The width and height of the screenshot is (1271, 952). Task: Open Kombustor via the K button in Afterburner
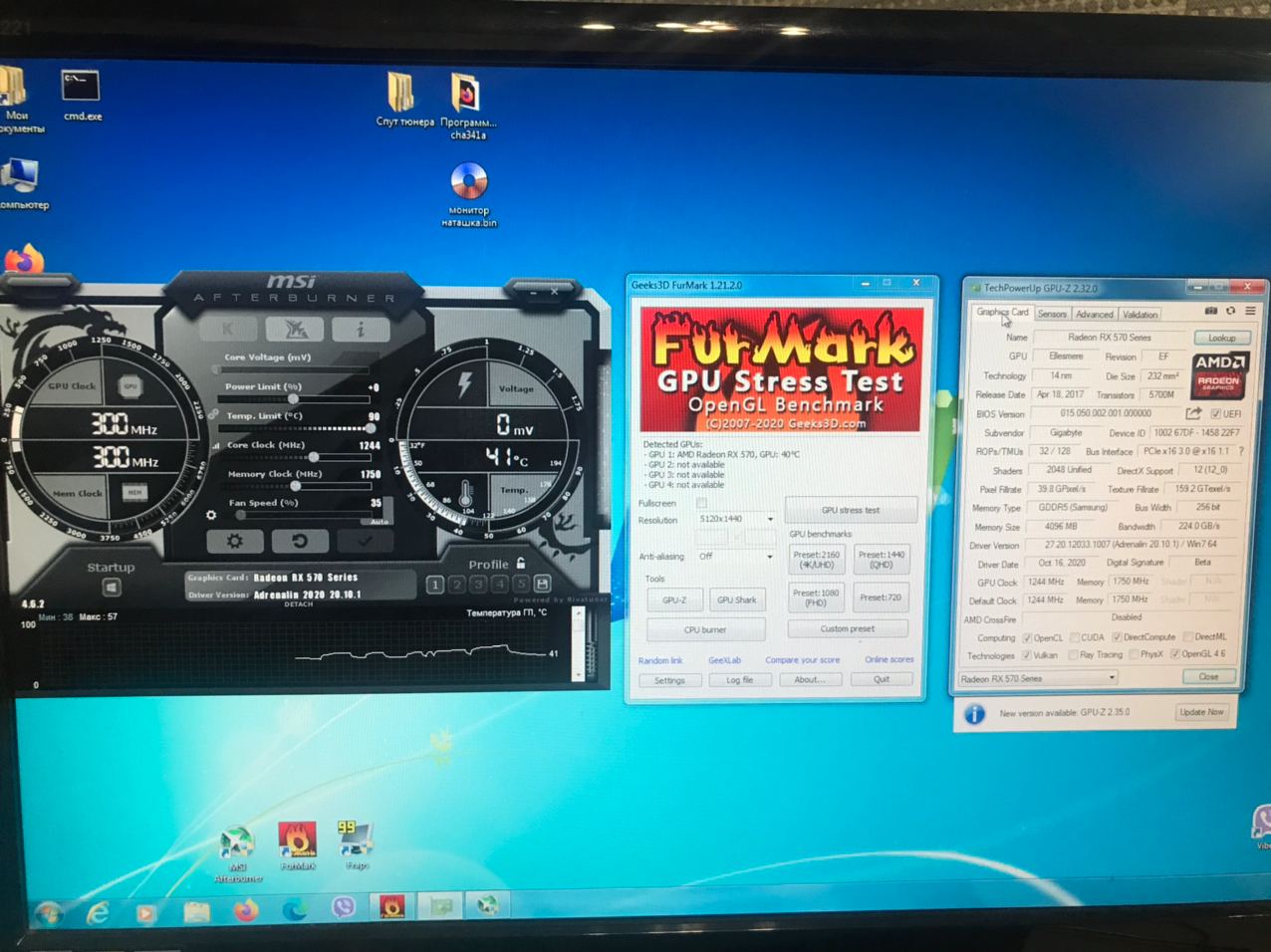(x=228, y=329)
